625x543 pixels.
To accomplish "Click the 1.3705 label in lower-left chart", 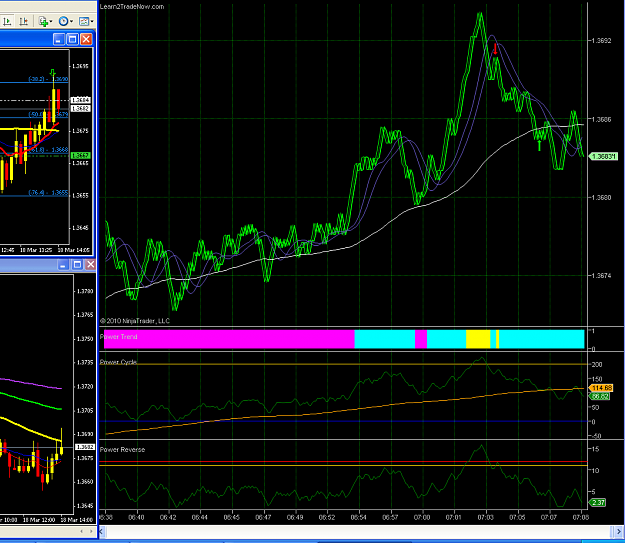I will click(85, 410).
